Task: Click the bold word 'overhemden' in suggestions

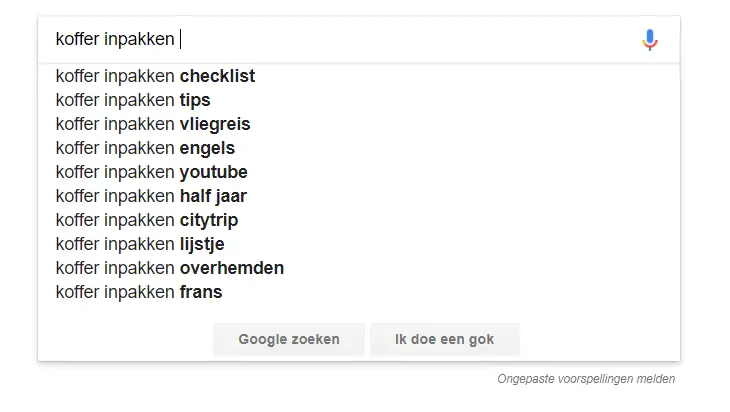Action: tap(232, 268)
